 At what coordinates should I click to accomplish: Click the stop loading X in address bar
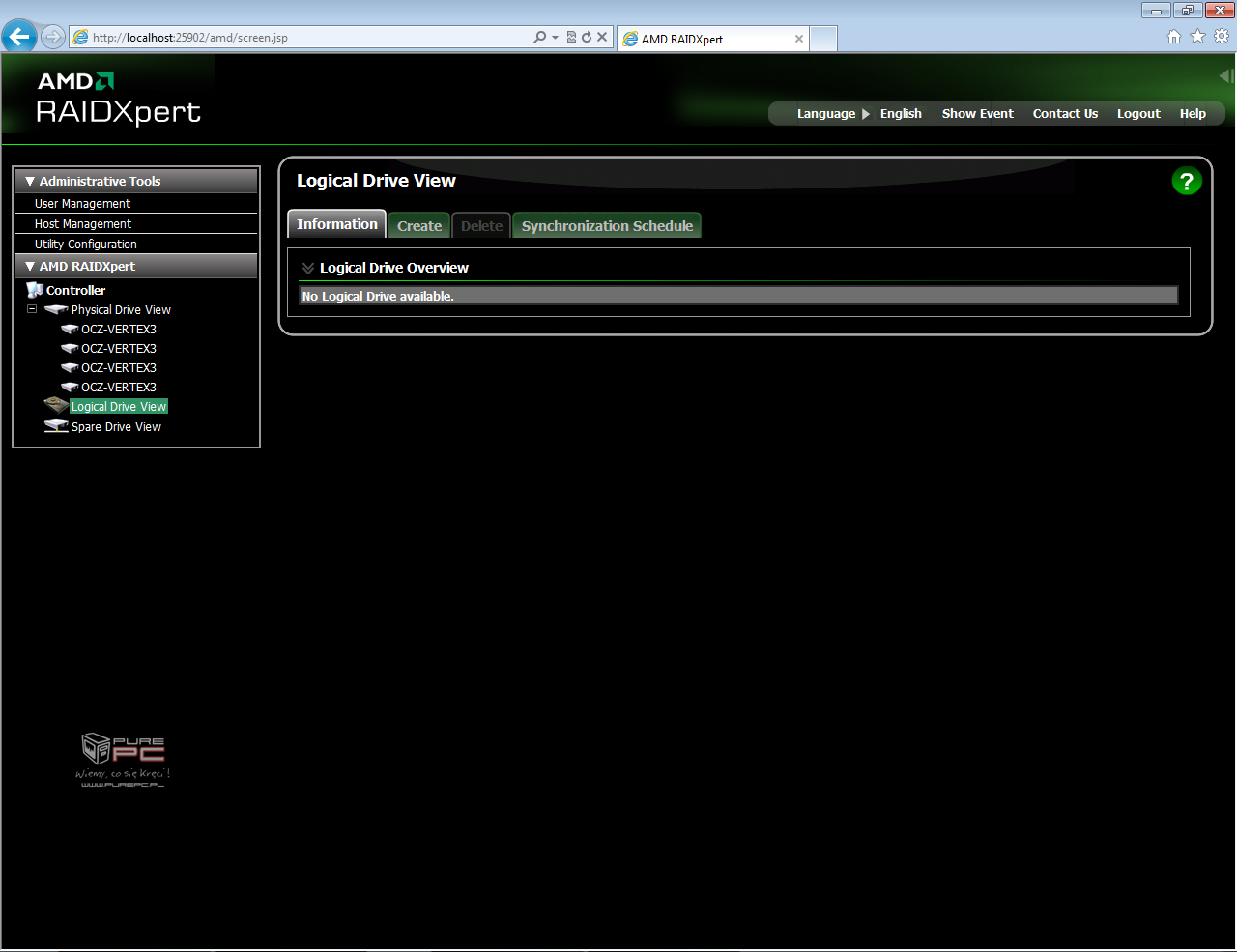pos(602,37)
